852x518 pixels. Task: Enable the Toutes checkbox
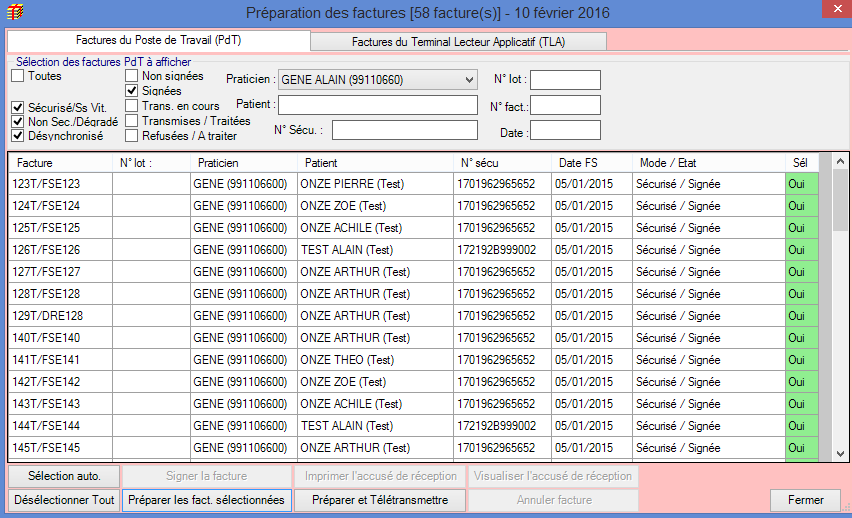(18, 76)
